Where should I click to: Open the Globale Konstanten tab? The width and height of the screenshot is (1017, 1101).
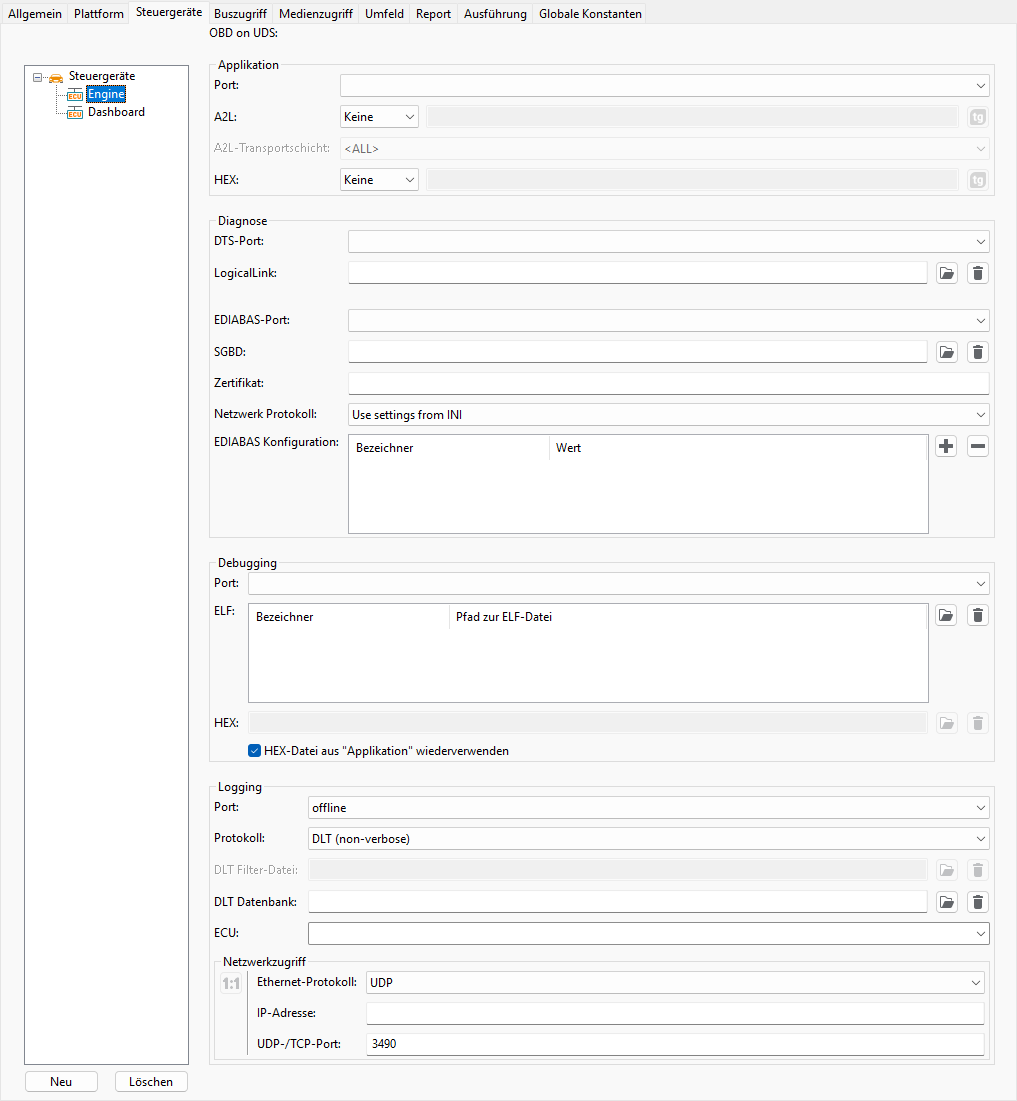(590, 14)
